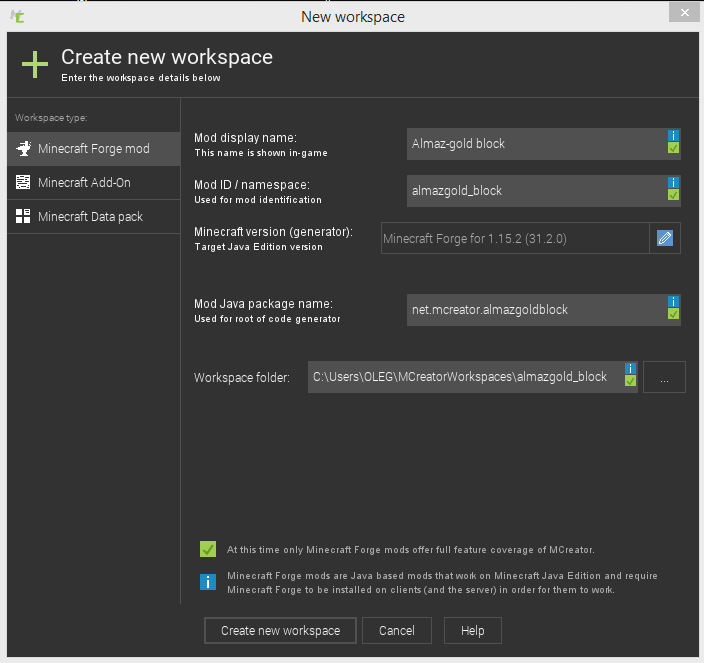
Task: Click the MCreator logo in title bar
Action: point(18,17)
